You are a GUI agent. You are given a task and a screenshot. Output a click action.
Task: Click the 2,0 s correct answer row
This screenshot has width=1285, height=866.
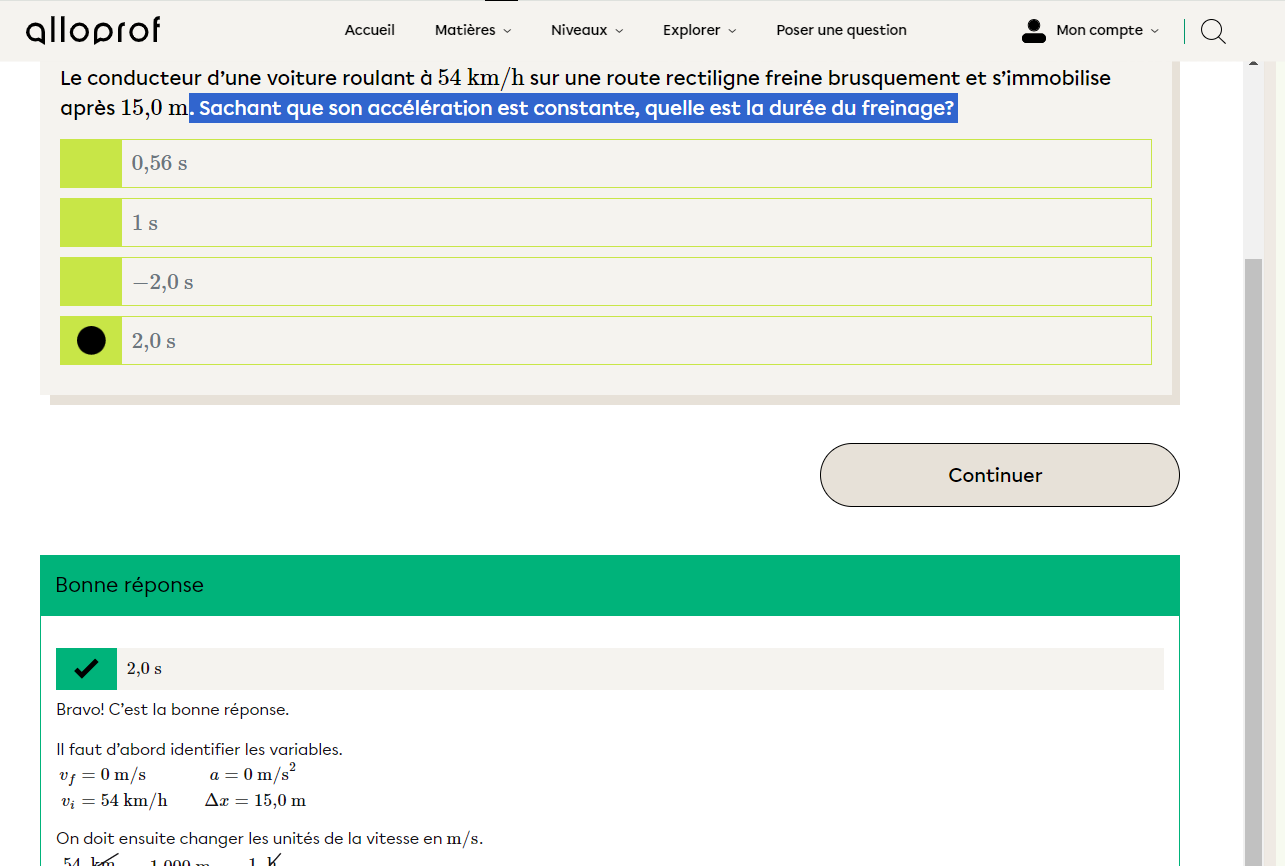point(640,669)
